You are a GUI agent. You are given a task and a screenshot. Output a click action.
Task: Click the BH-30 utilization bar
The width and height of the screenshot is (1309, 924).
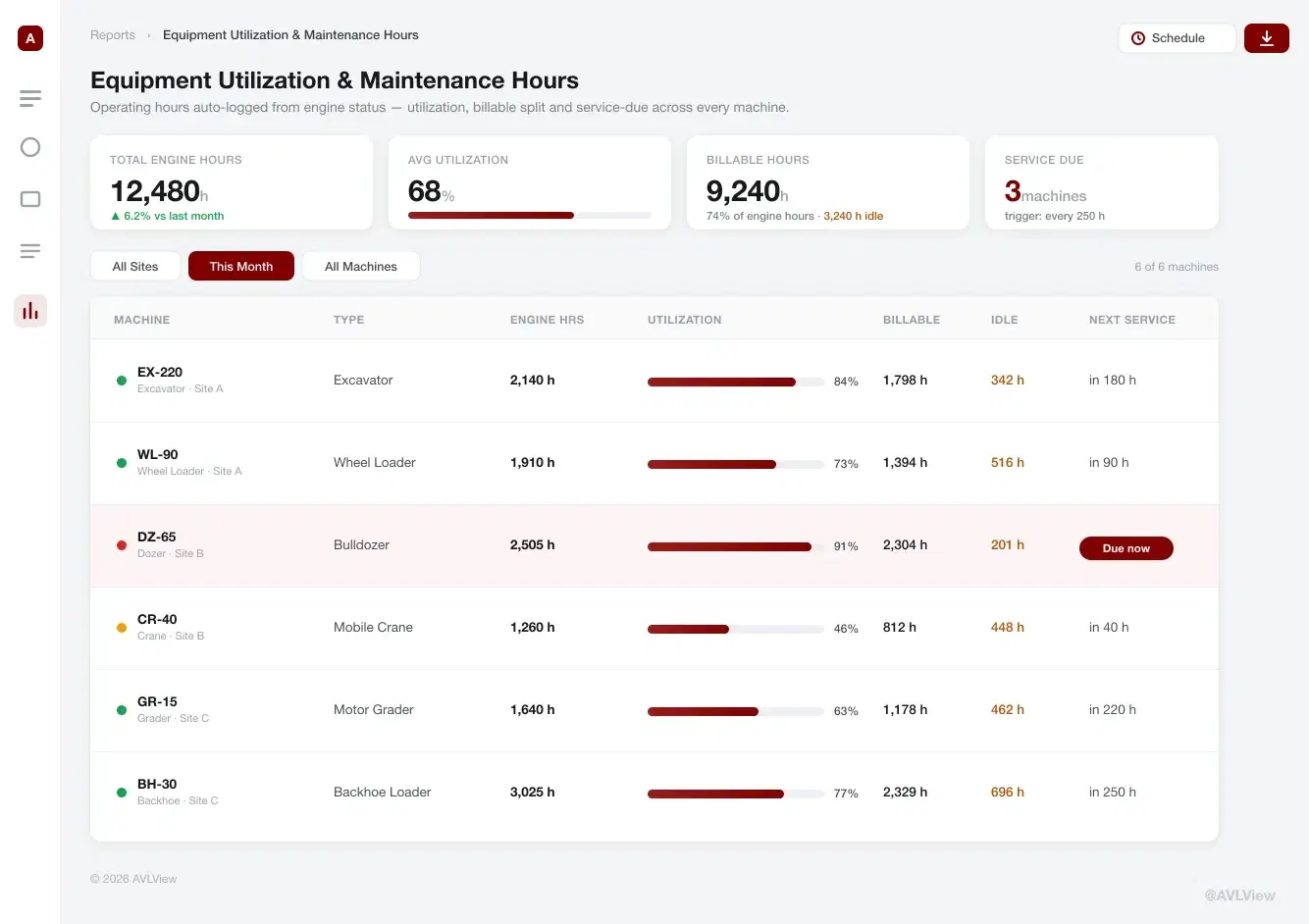click(x=736, y=794)
